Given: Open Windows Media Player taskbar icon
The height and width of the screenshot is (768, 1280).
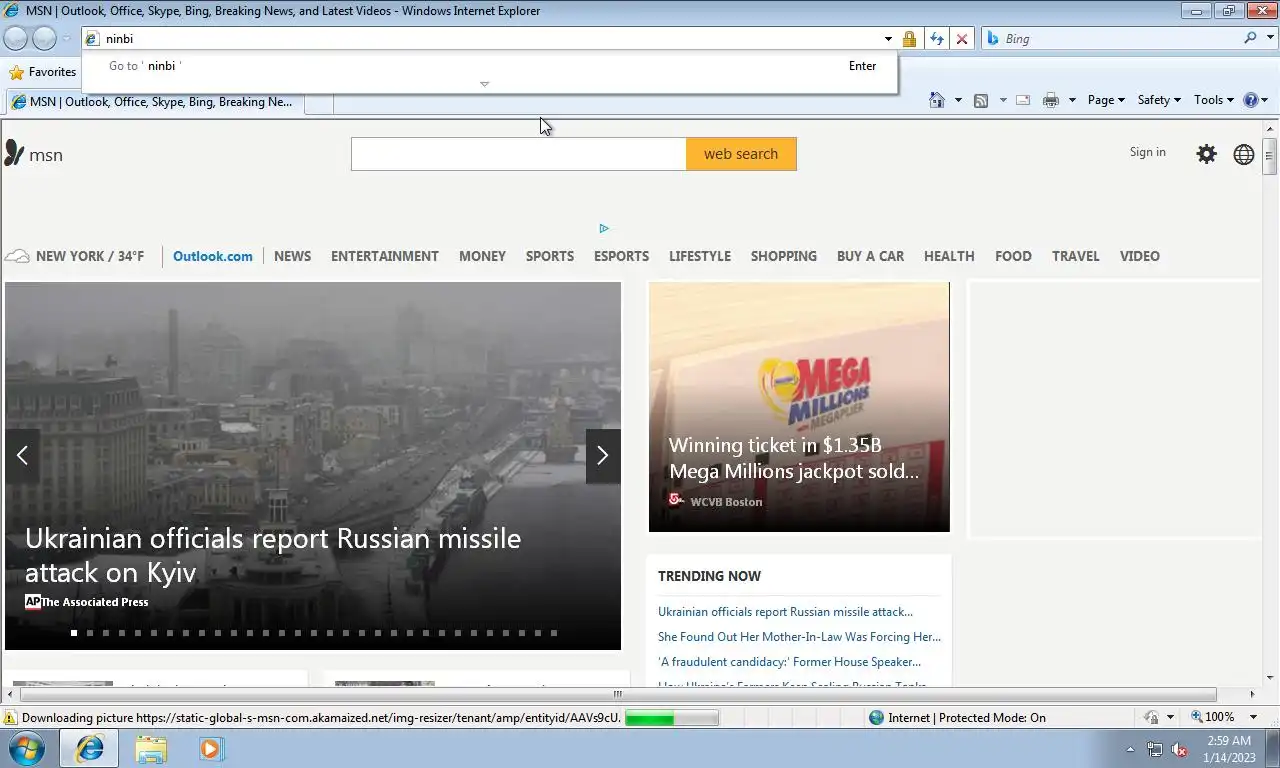Looking at the screenshot, I should point(211,748).
